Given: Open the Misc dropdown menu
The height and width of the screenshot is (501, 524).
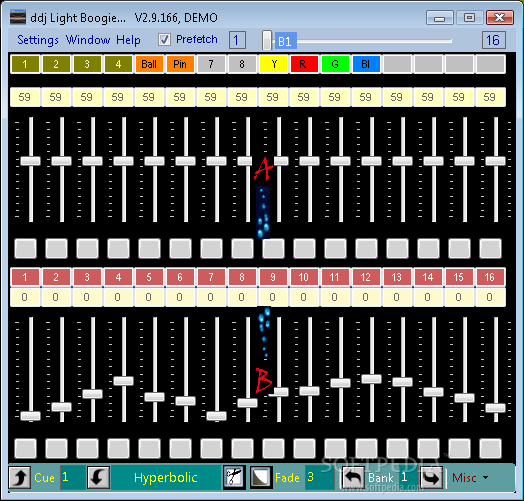Looking at the screenshot, I should [470, 478].
